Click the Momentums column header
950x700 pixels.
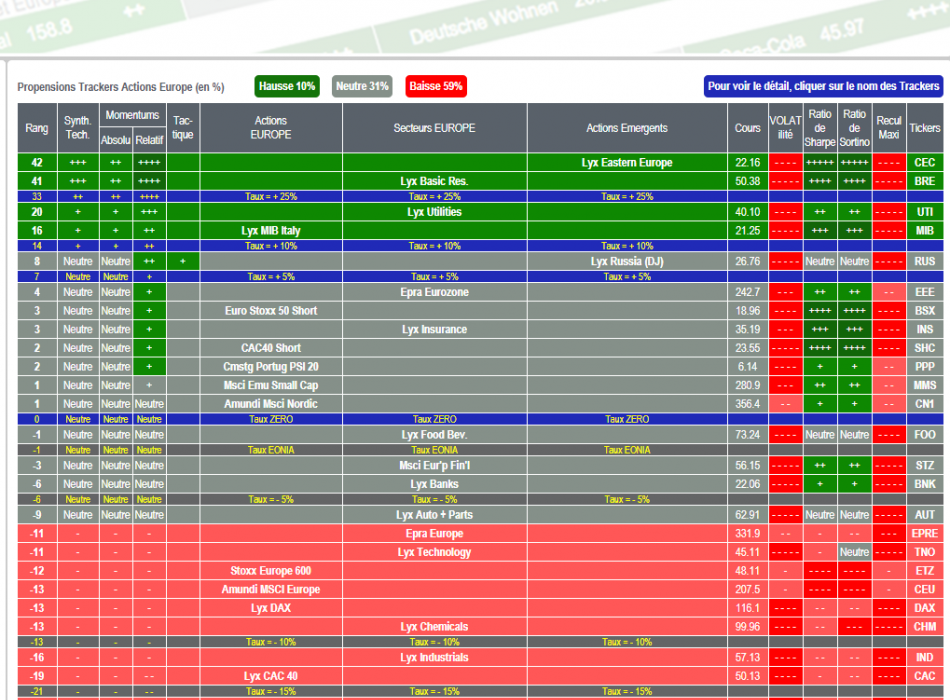132,115
